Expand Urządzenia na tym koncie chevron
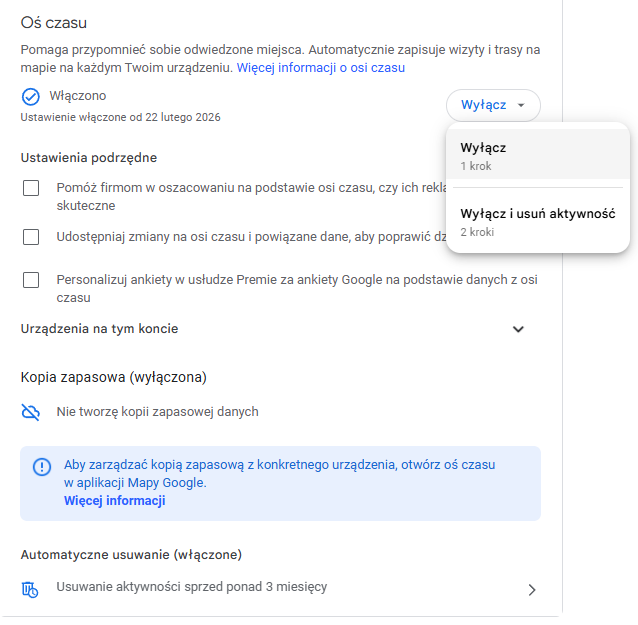 518,329
